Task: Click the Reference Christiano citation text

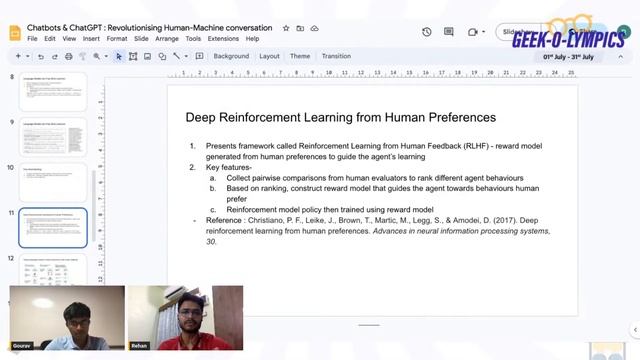Action: tap(378, 231)
